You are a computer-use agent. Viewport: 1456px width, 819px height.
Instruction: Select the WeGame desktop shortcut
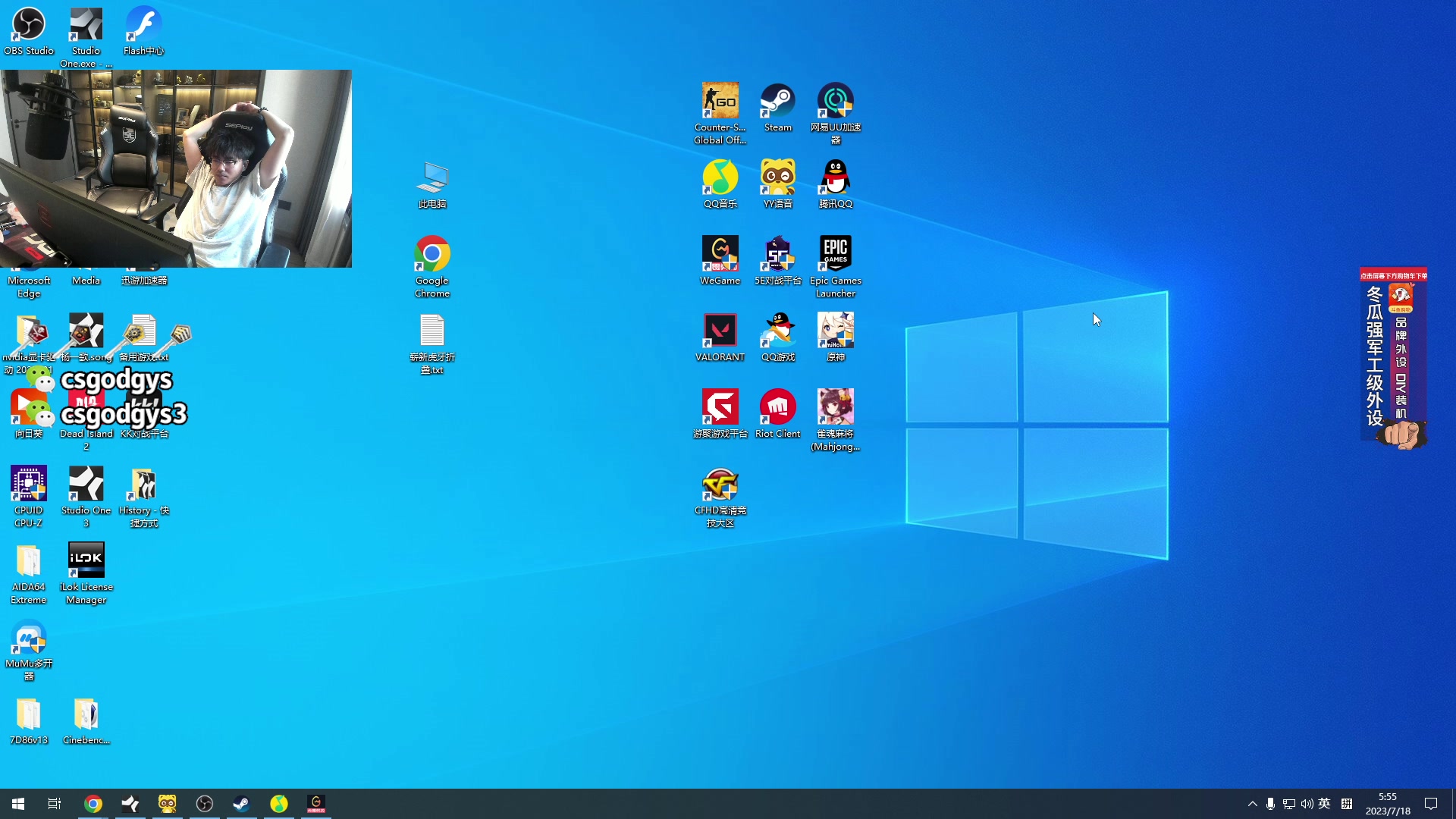[x=720, y=261]
